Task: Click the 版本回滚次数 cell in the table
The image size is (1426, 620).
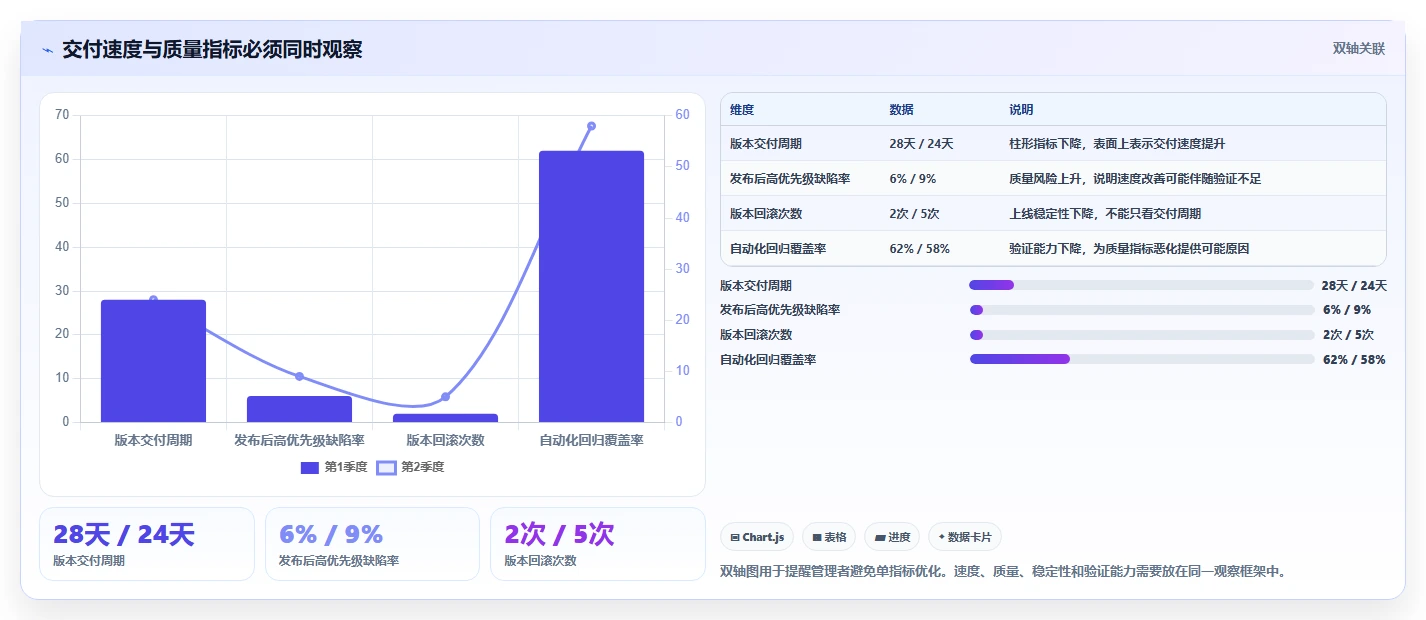Action: pyautogui.click(x=765, y=214)
